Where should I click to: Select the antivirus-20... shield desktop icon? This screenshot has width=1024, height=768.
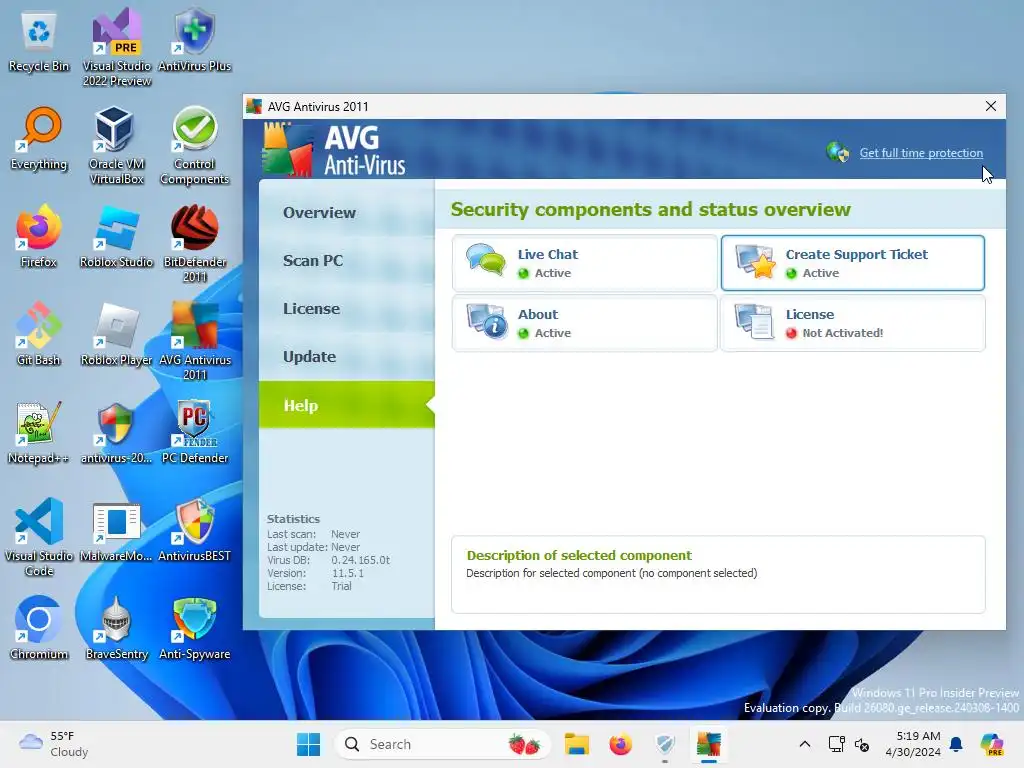pyautogui.click(x=116, y=432)
